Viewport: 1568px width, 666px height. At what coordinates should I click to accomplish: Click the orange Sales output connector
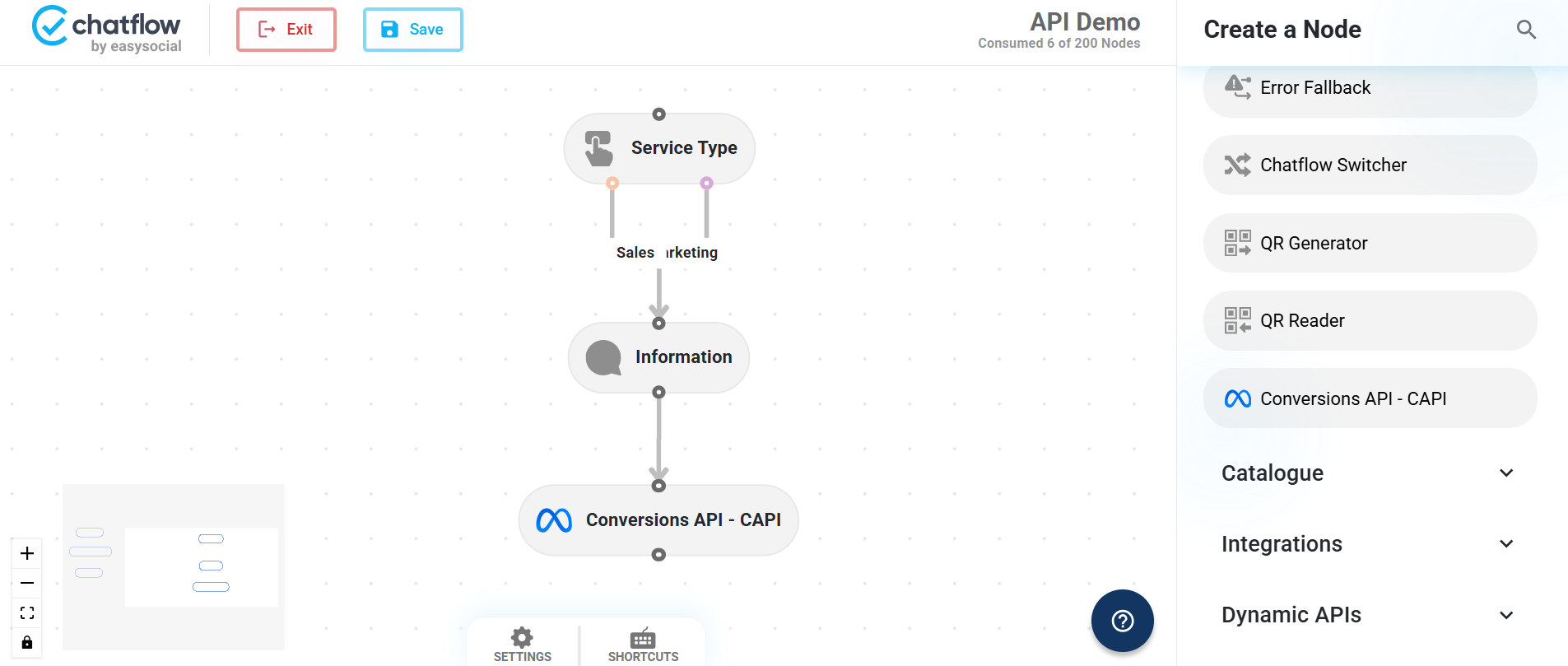pyautogui.click(x=612, y=183)
